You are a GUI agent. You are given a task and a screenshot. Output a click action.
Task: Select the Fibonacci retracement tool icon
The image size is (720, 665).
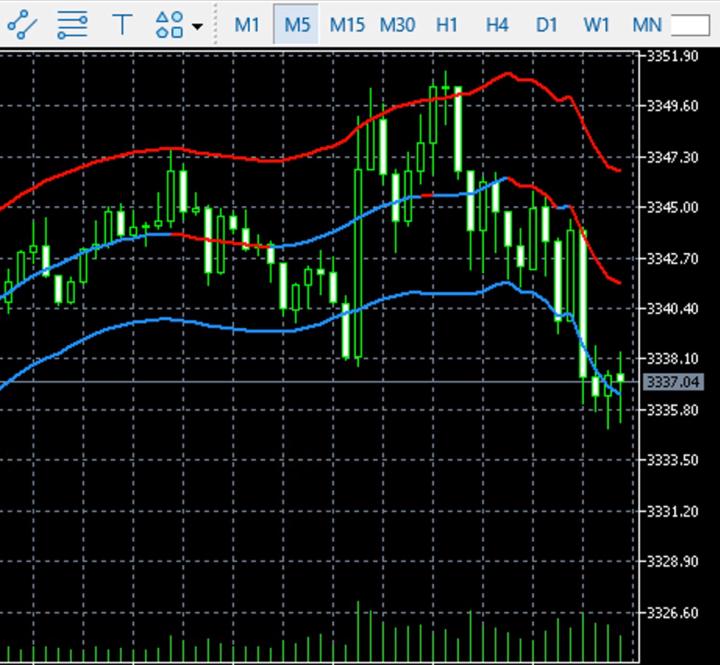point(71,24)
